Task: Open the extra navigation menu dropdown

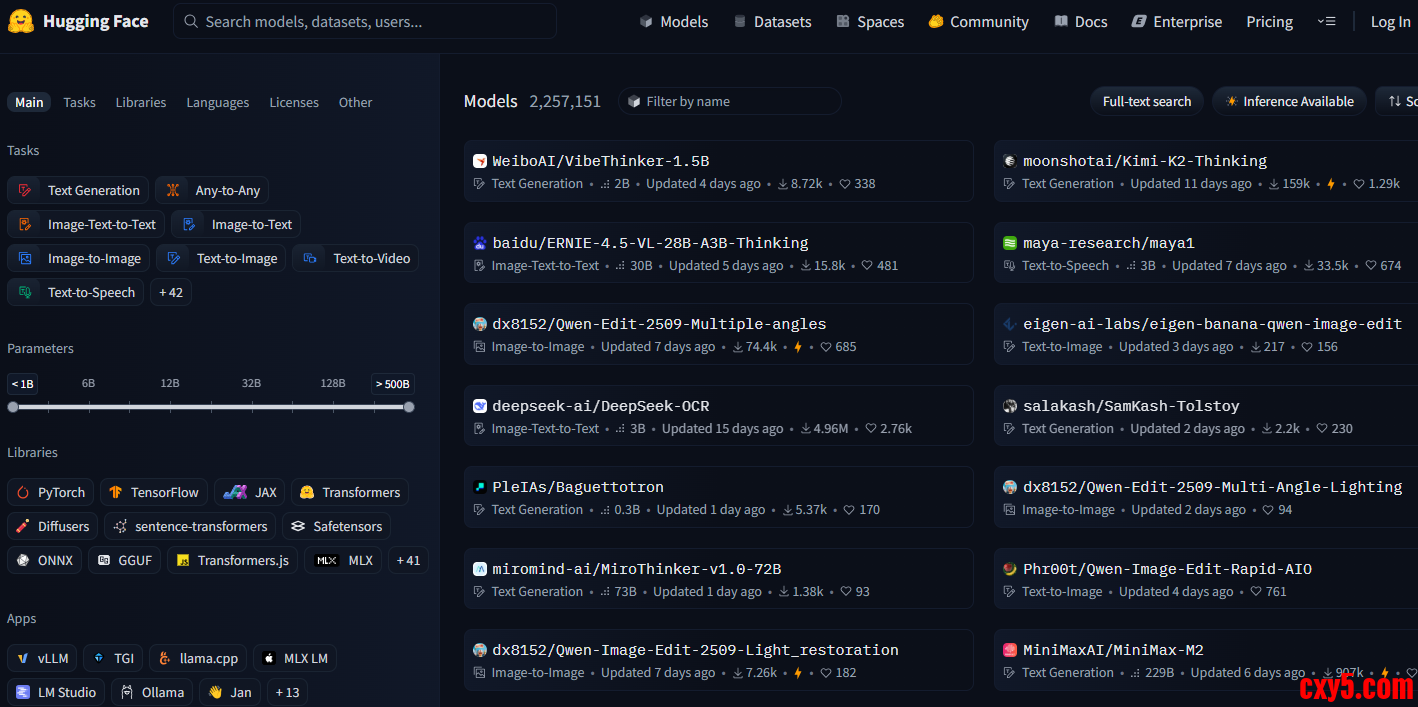Action: [x=1326, y=22]
